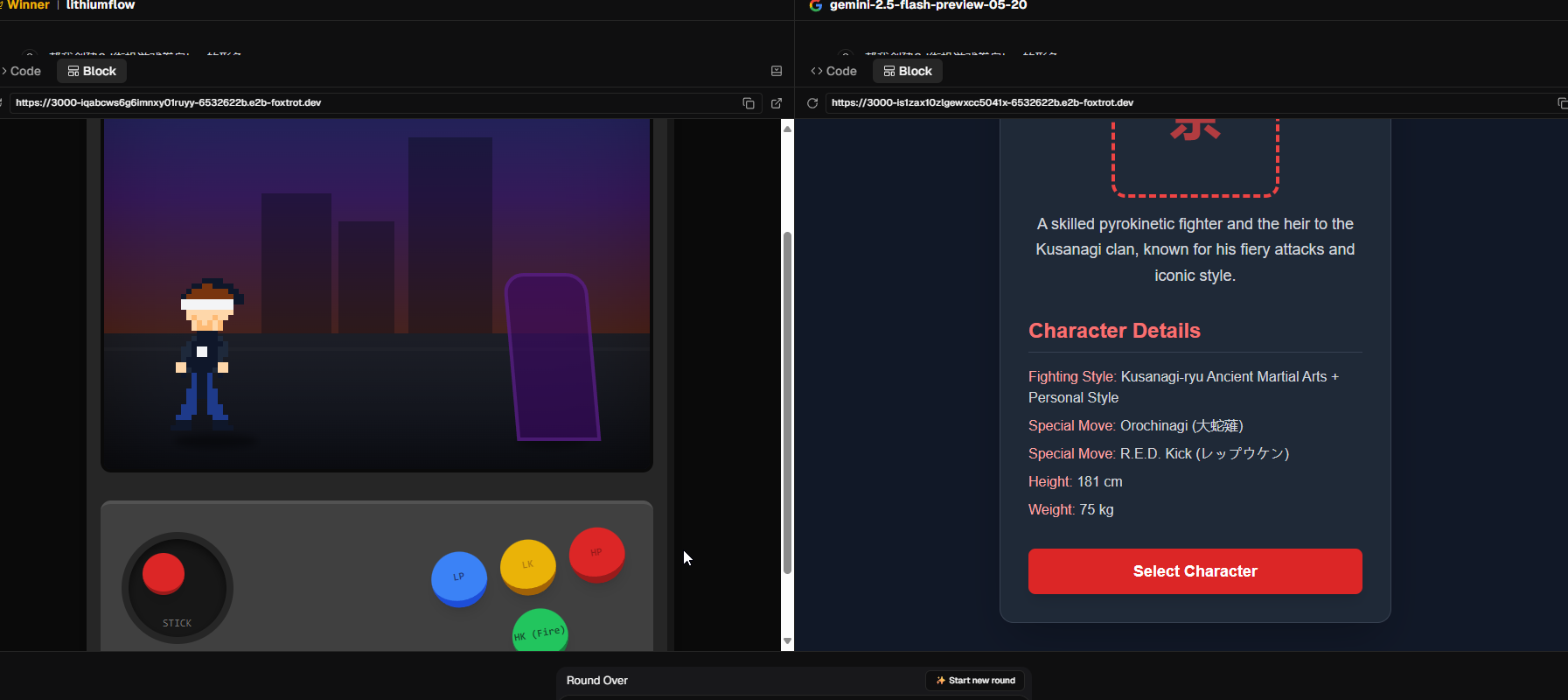Click the Select Character button
The image size is (1568, 700).
coord(1195,571)
